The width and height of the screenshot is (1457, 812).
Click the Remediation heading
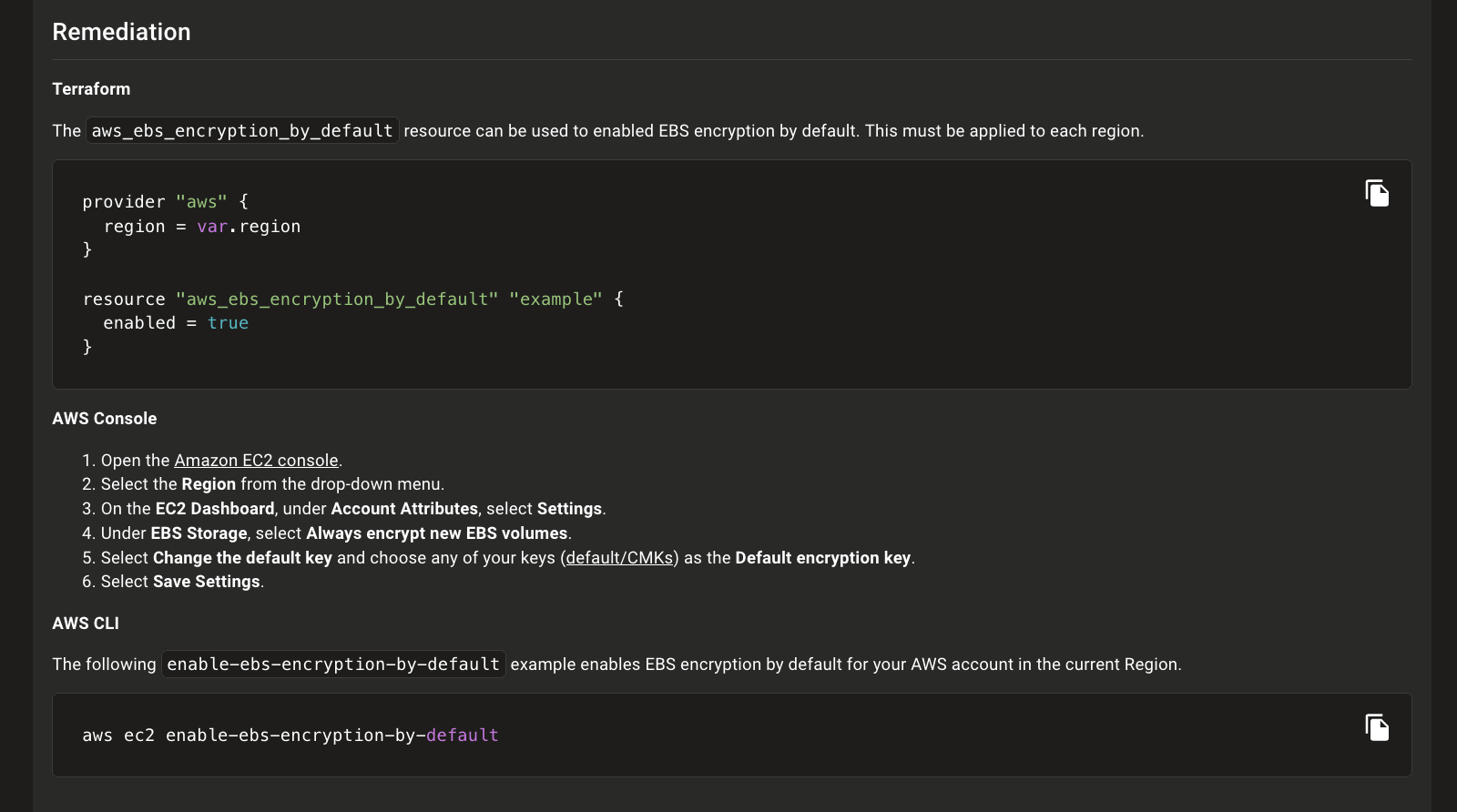[121, 32]
